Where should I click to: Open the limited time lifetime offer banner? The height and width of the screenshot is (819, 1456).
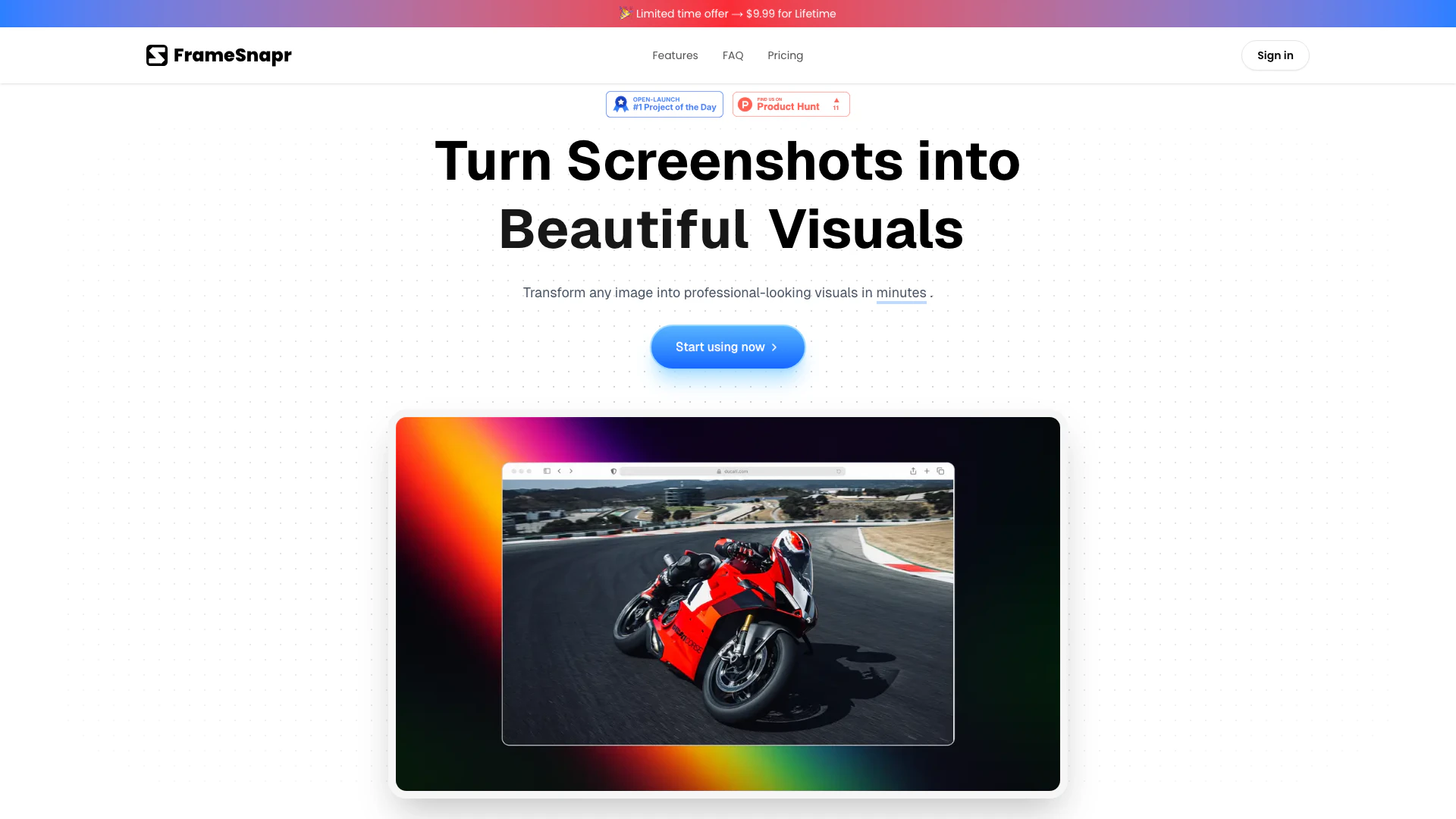point(728,14)
